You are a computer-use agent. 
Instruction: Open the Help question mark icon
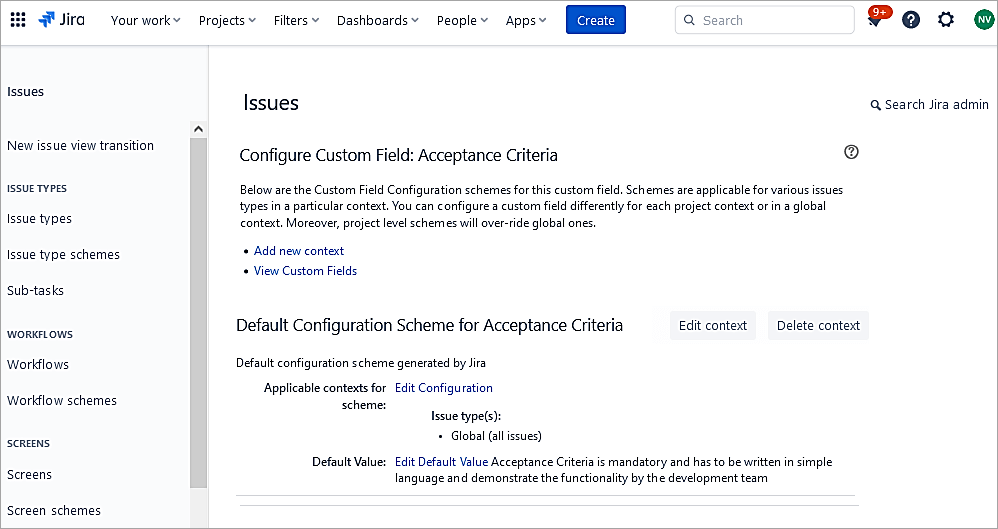point(910,20)
